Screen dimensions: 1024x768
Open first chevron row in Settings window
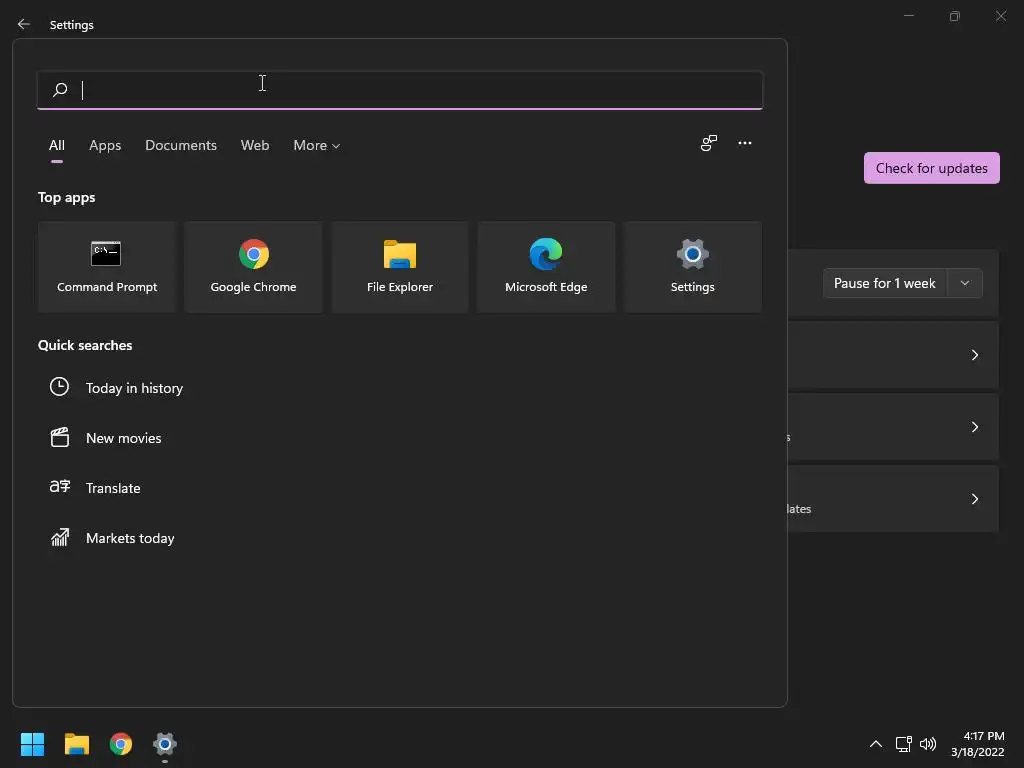pyautogui.click(x=893, y=355)
